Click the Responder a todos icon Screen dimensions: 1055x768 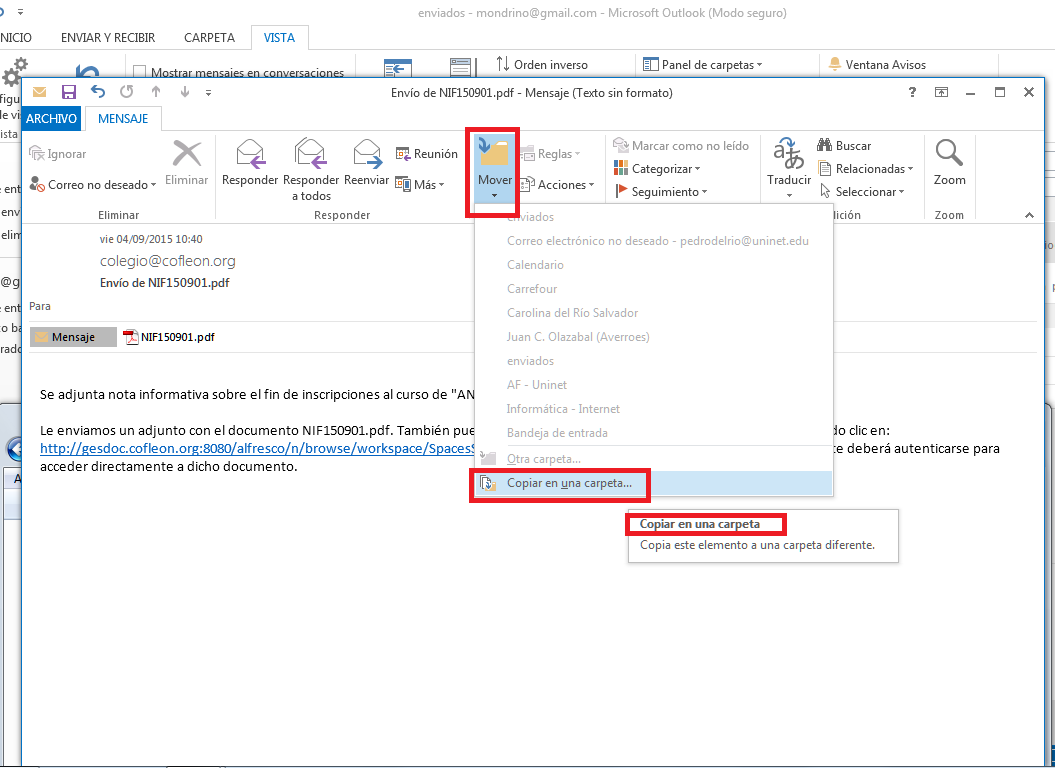point(311,155)
